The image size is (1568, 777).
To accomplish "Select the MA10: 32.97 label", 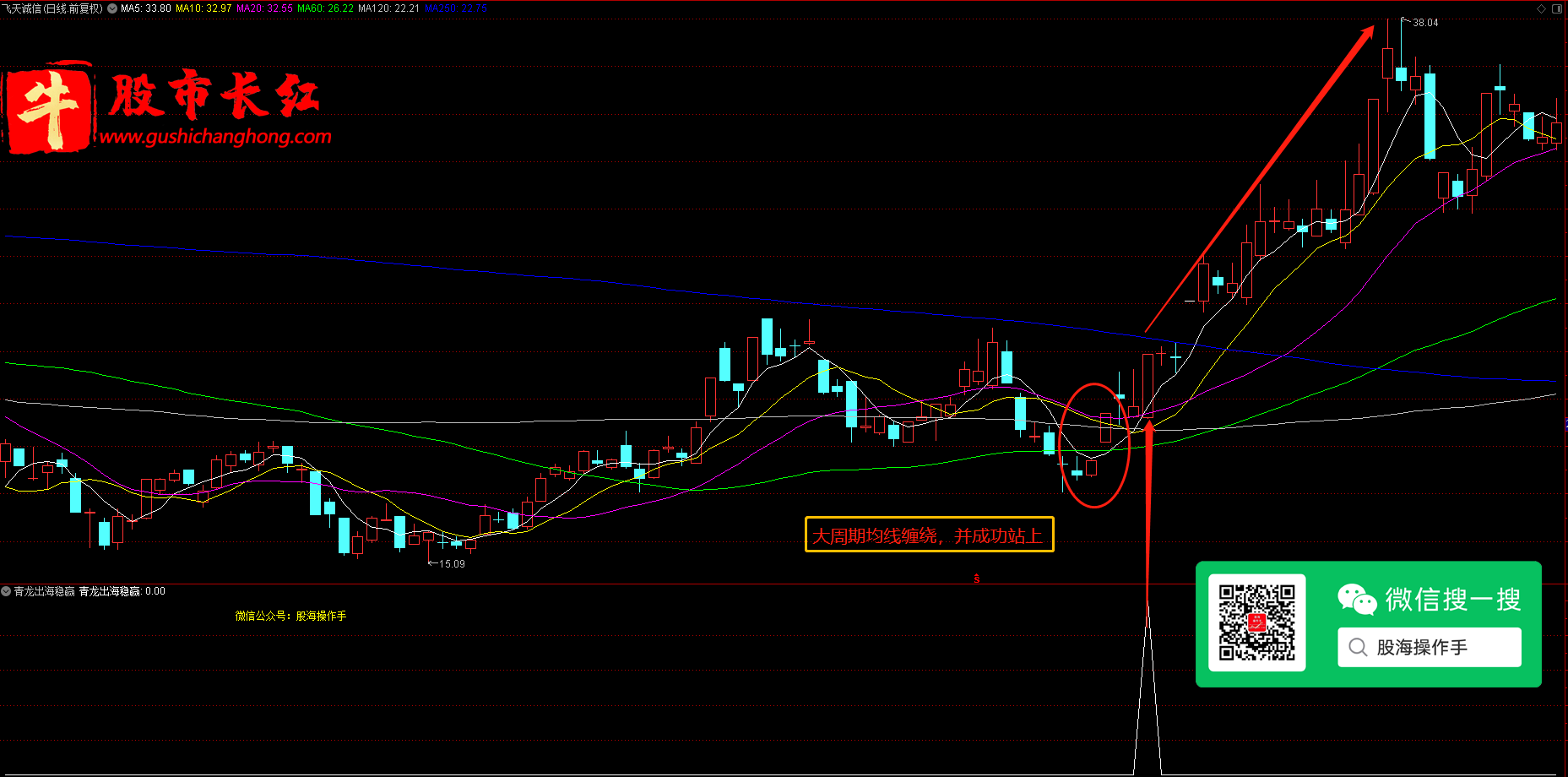I will [203, 8].
